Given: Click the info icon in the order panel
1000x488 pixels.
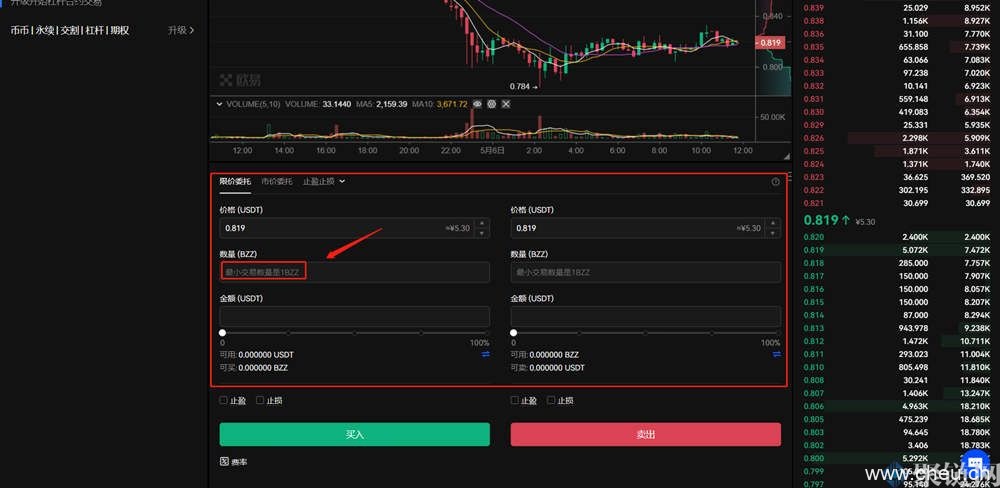Looking at the screenshot, I should [775, 182].
